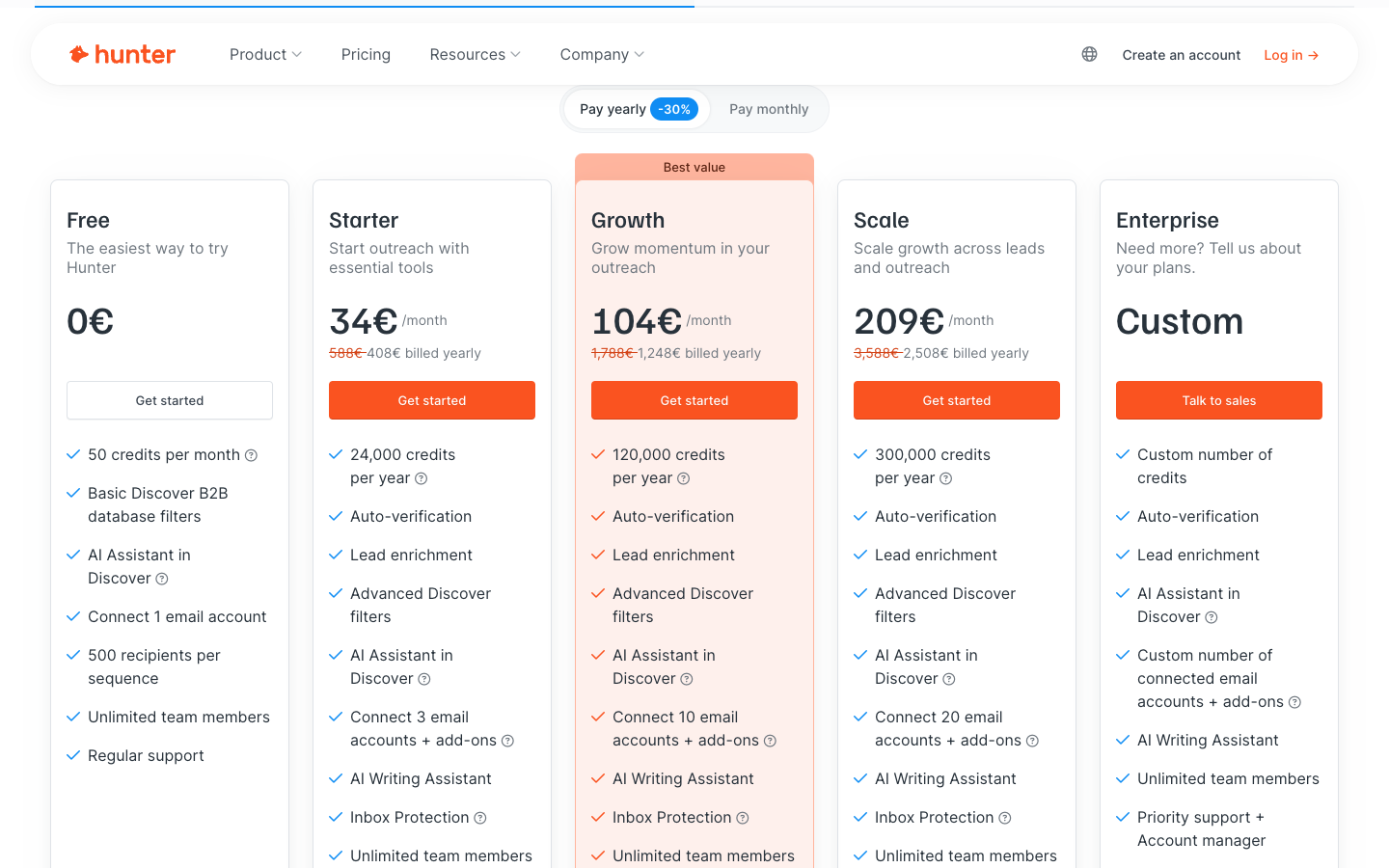Expand the Resources menu

pos(475,55)
